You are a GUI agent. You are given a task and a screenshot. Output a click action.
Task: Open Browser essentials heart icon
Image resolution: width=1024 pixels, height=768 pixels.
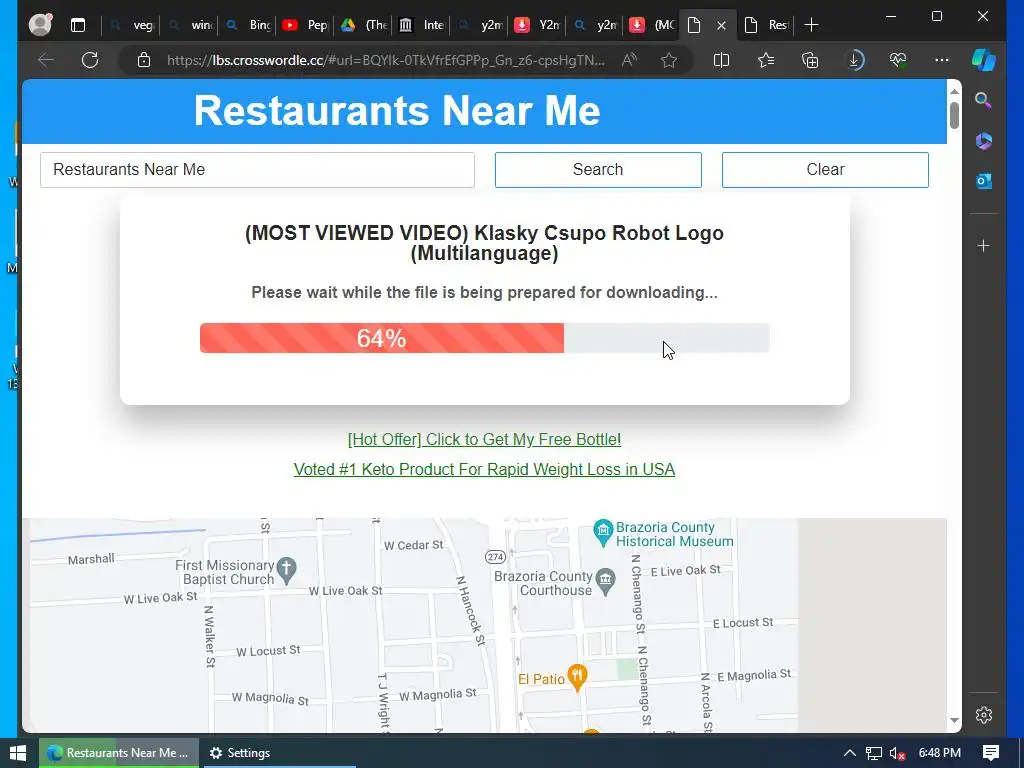tap(898, 60)
